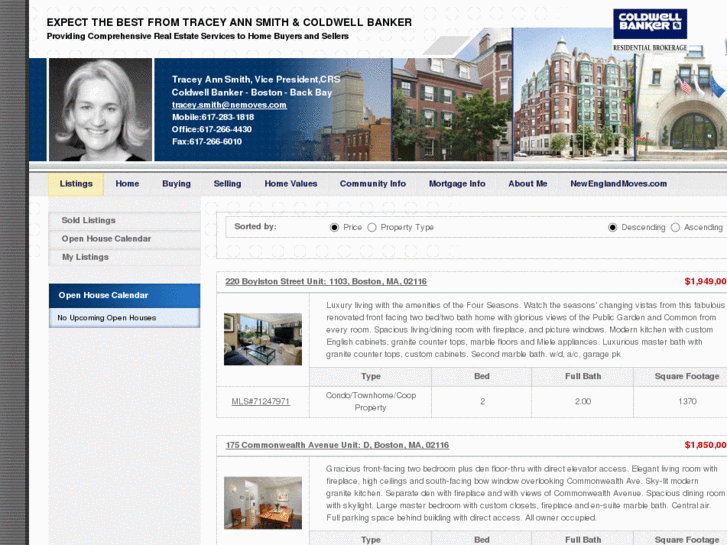Go to the Home menu item

coord(128,184)
